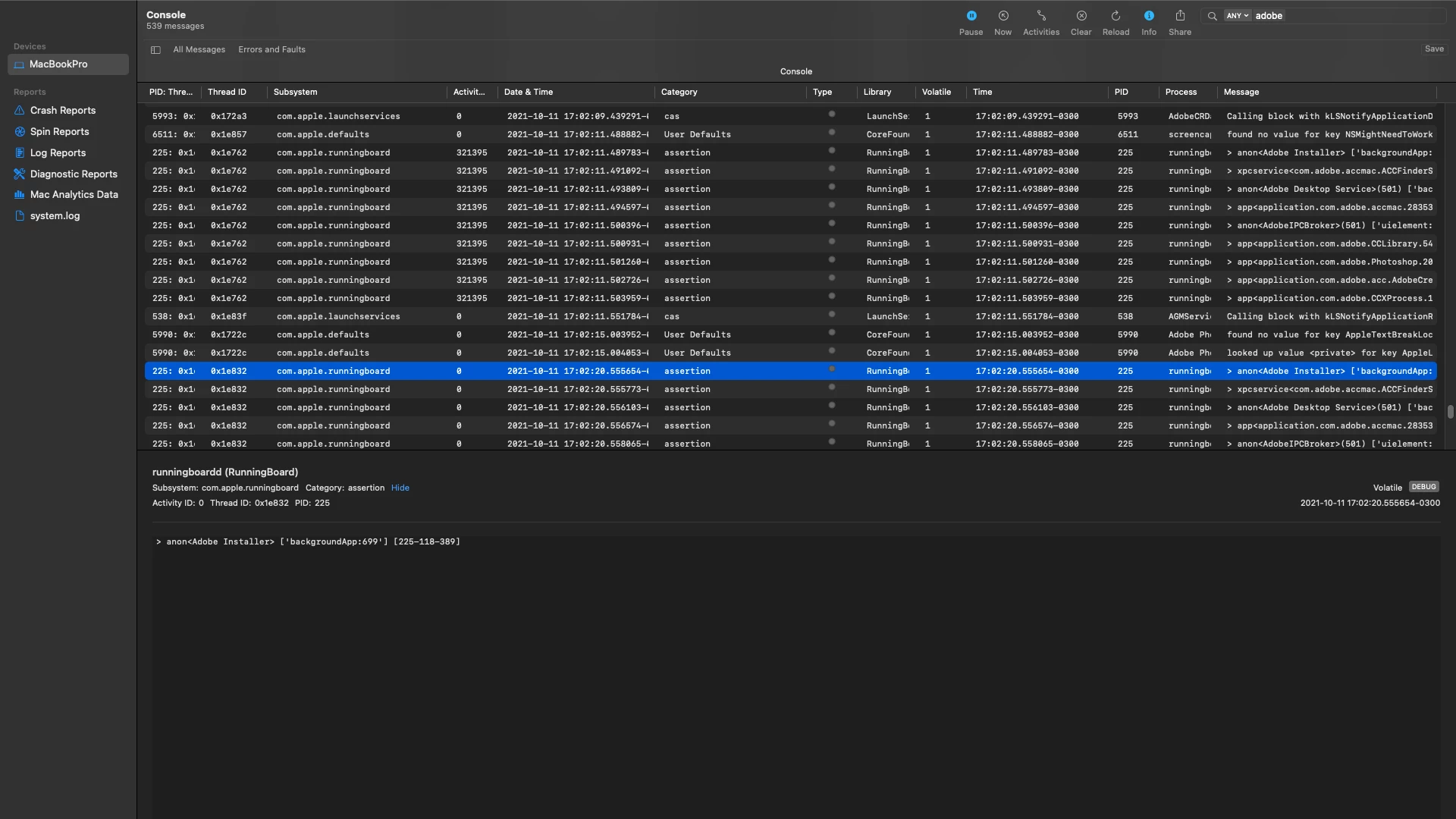Toggle the sidebar filter-bar icon
1456x819 pixels.
point(155,50)
